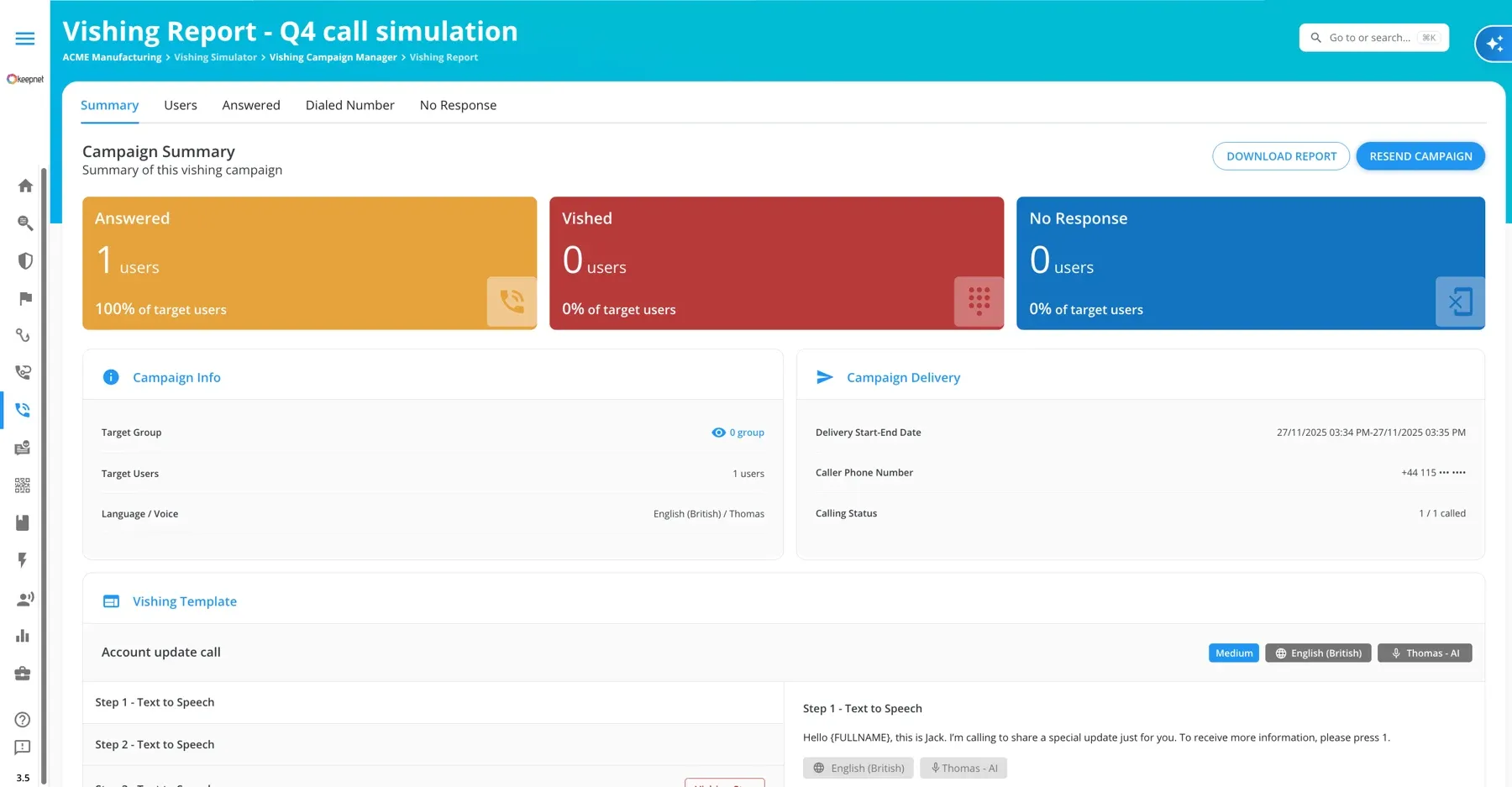This screenshot has width=1512, height=787.
Task: Open the active Vishing Simulator sidebar icon
Action: tap(23, 410)
